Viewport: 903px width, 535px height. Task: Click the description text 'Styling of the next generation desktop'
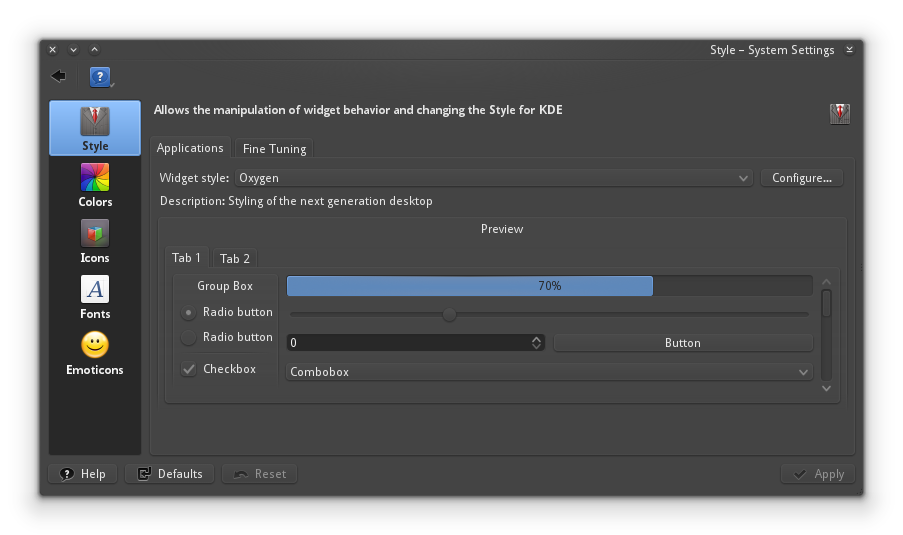coord(330,201)
